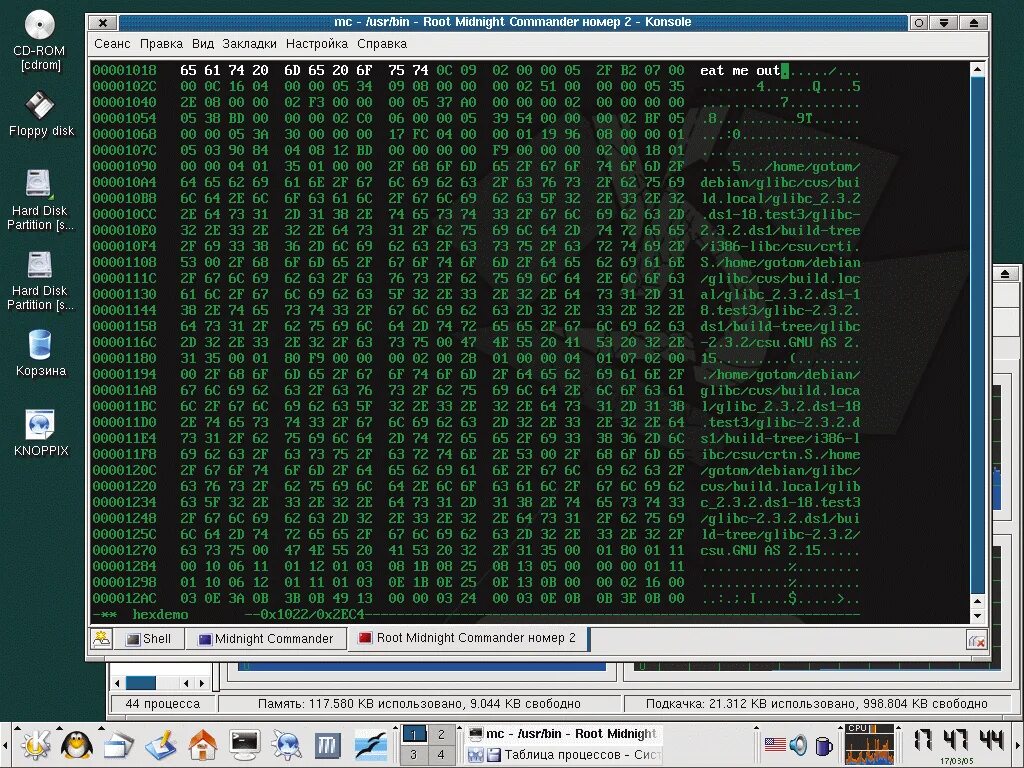Launch the terminal Konsole icon
The image size is (1024, 768).
pos(245,745)
